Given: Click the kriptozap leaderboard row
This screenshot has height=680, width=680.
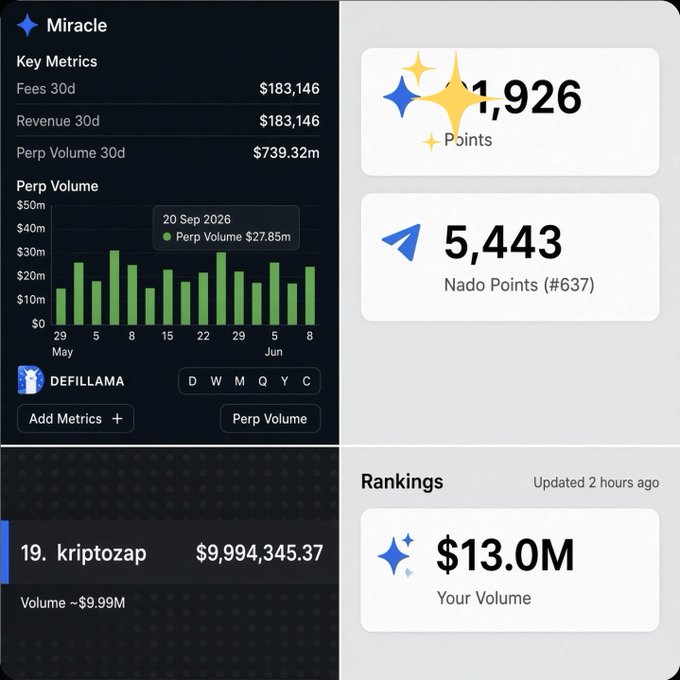Looking at the screenshot, I should [170, 552].
